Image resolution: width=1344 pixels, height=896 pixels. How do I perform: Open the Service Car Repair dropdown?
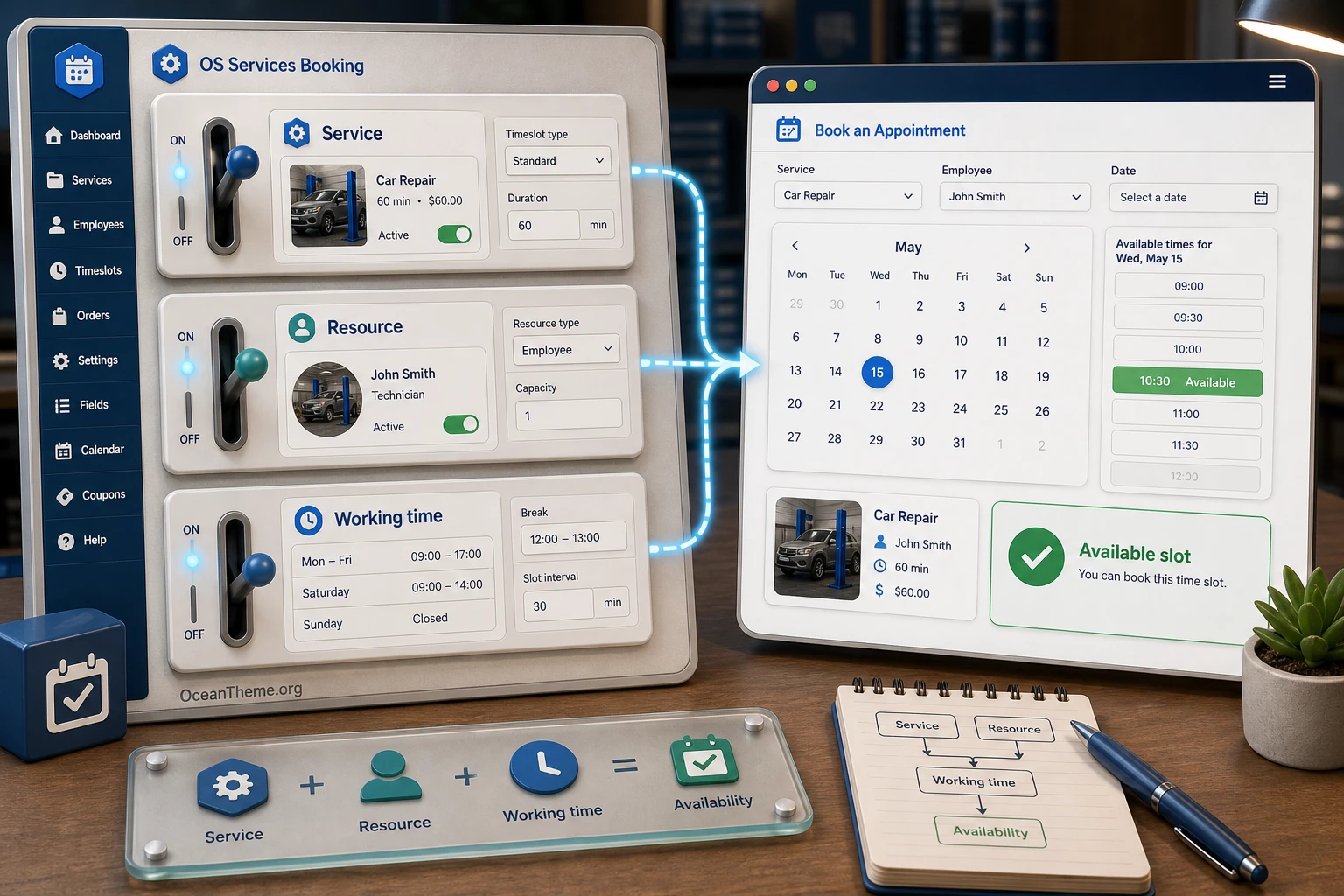tap(848, 195)
